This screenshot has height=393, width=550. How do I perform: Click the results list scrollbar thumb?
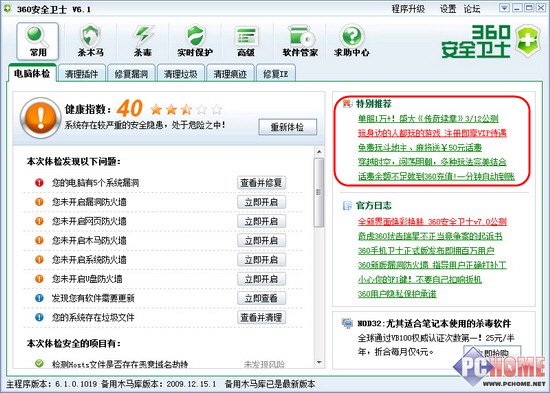click(x=319, y=192)
